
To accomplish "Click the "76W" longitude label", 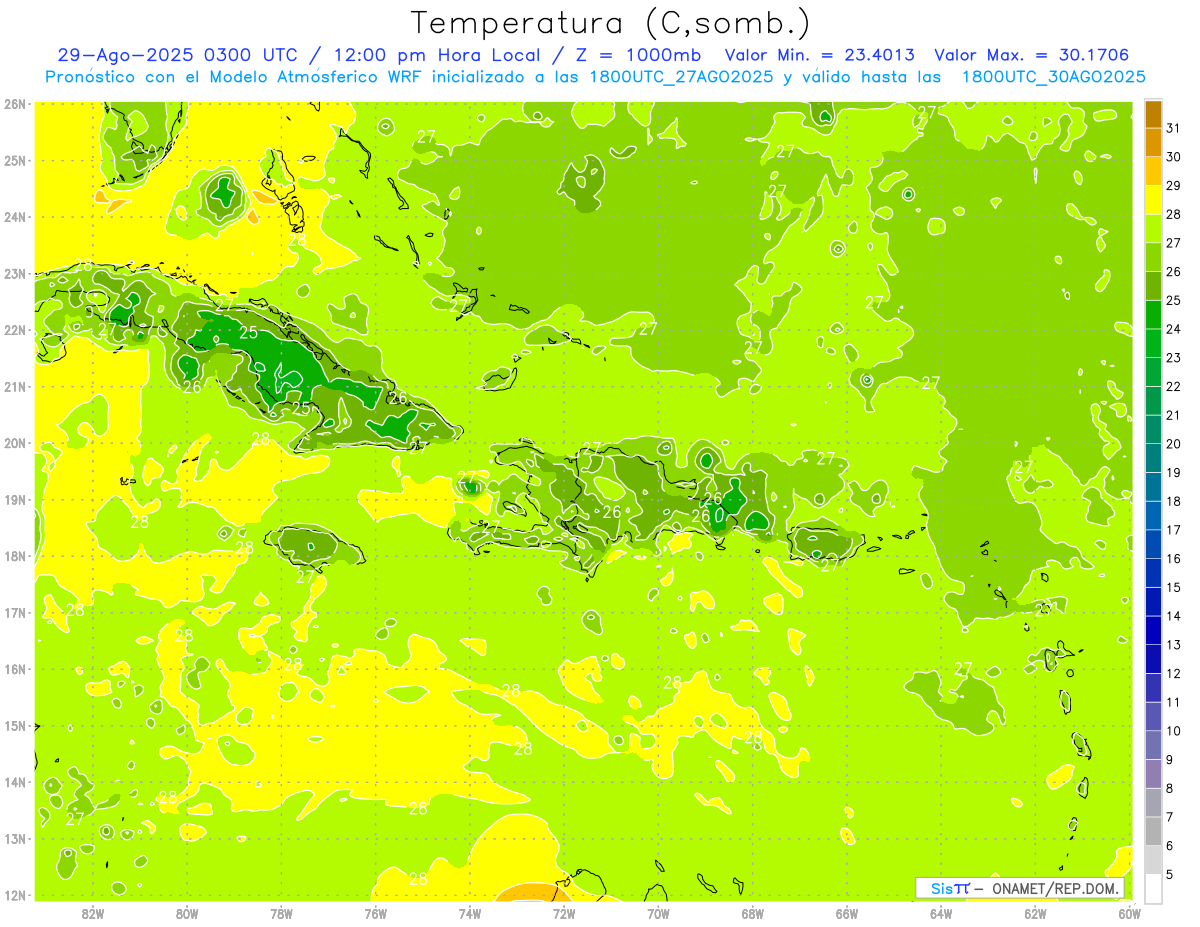I will click(376, 913).
